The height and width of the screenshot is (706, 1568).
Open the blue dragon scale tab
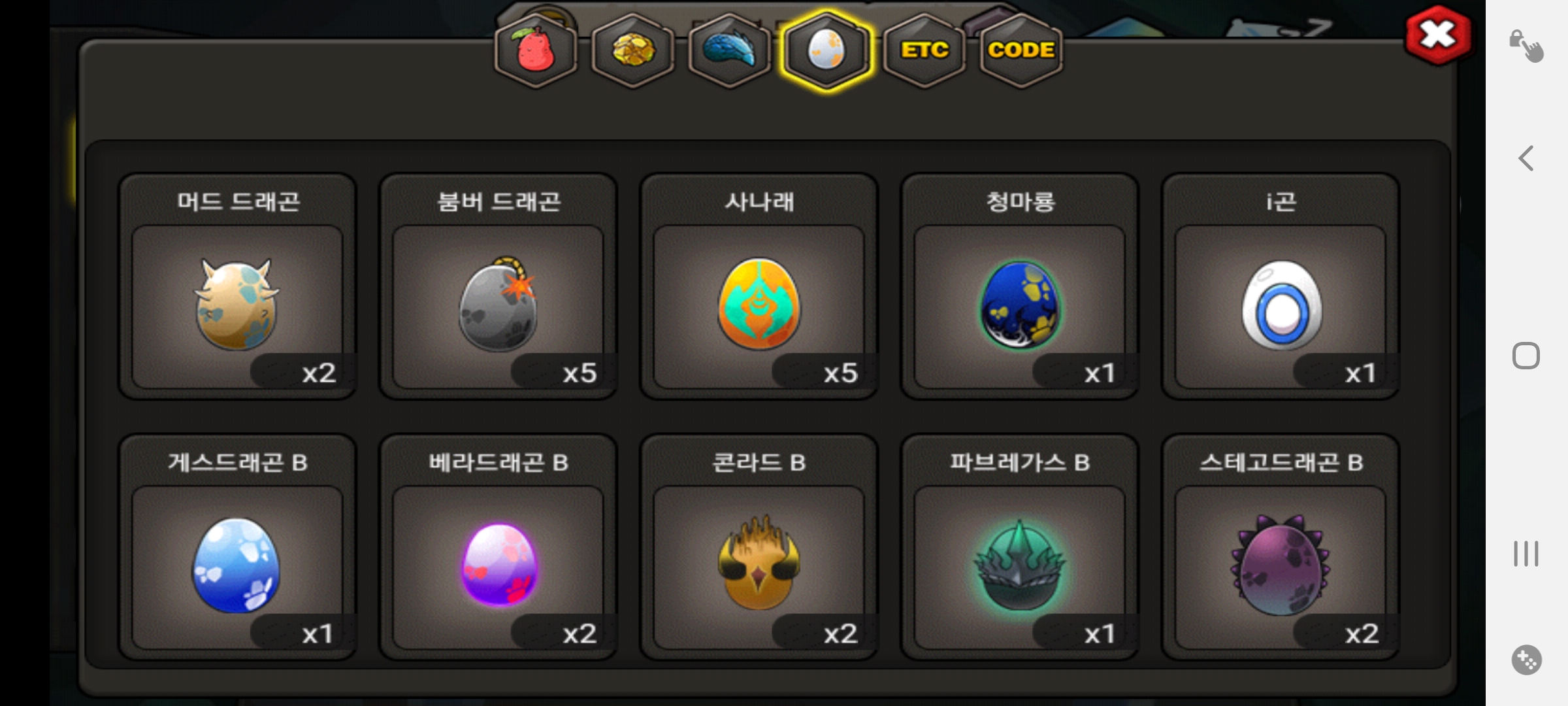click(729, 50)
